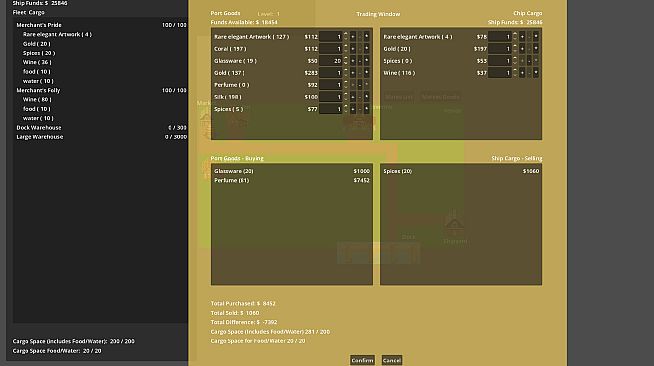The image size is (654, 366).
Task: Focus quantity field on Wine (116) row
Action: 500,73
